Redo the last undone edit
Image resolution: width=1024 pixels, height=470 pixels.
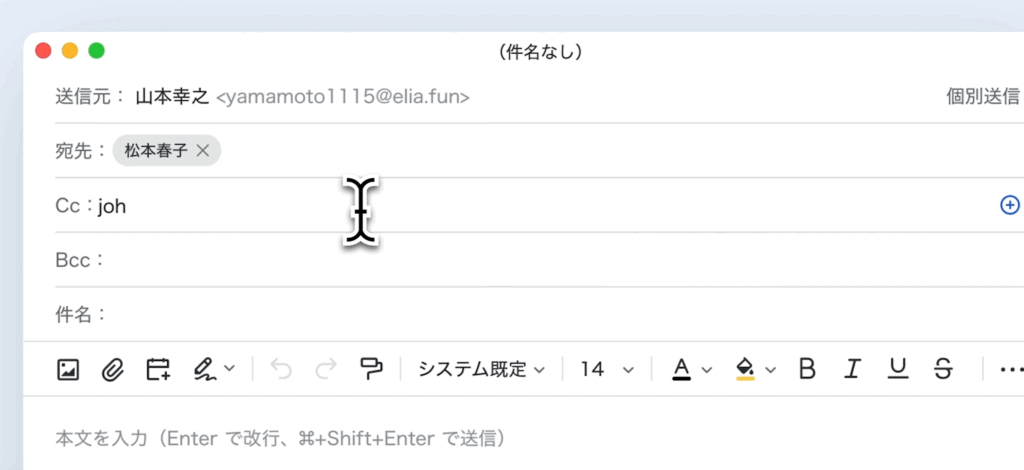(326, 369)
